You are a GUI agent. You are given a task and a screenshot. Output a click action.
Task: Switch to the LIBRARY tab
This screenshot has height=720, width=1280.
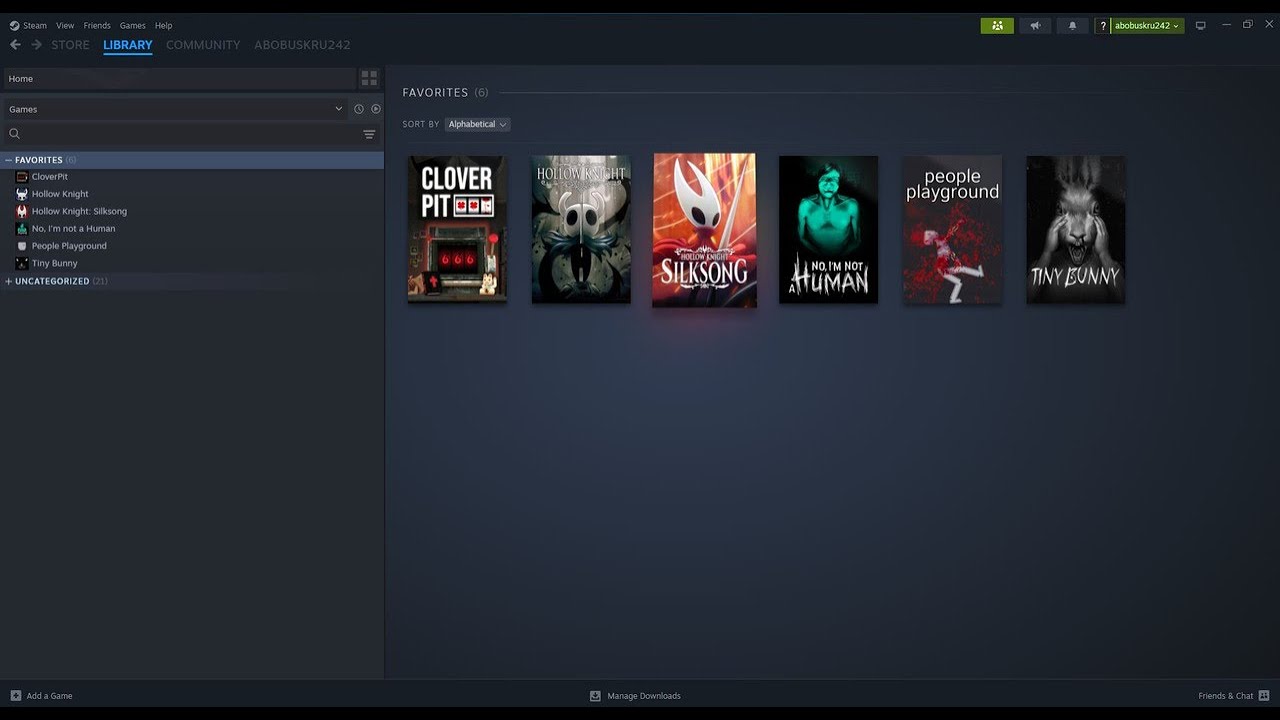click(x=128, y=45)
